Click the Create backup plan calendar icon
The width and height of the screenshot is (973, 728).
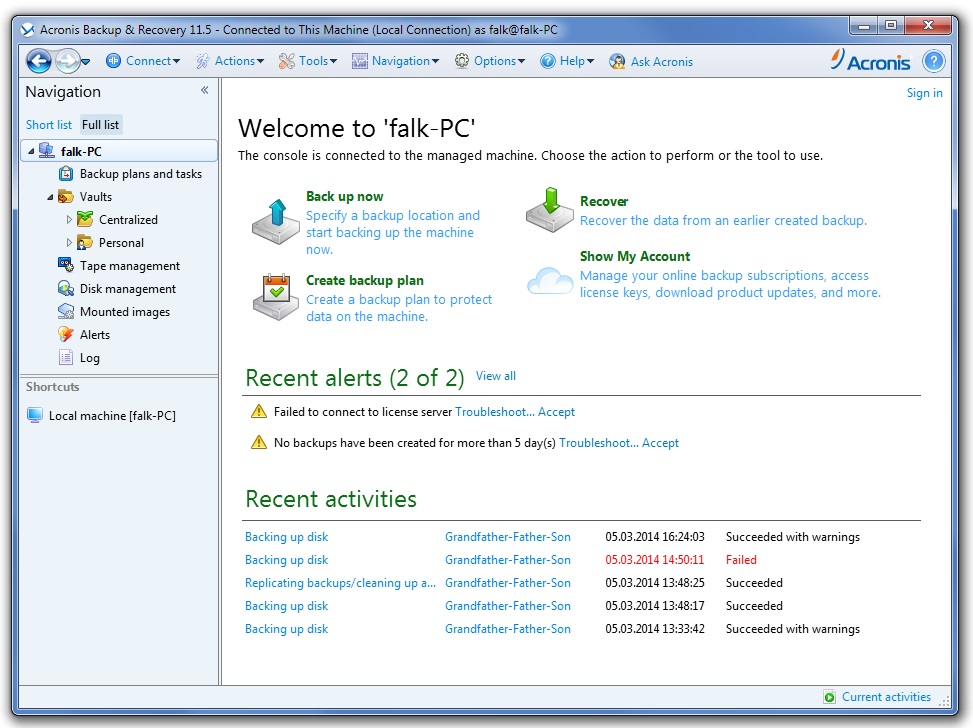click(x=275, y=297)
